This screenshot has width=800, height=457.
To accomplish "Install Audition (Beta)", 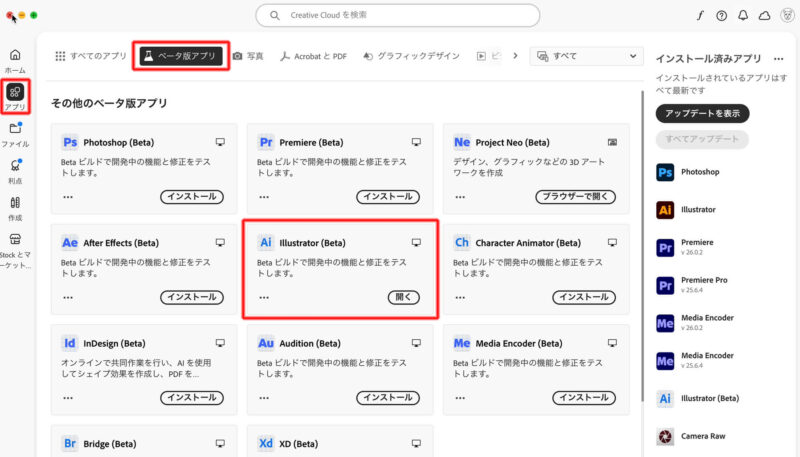I will [388, 398].
